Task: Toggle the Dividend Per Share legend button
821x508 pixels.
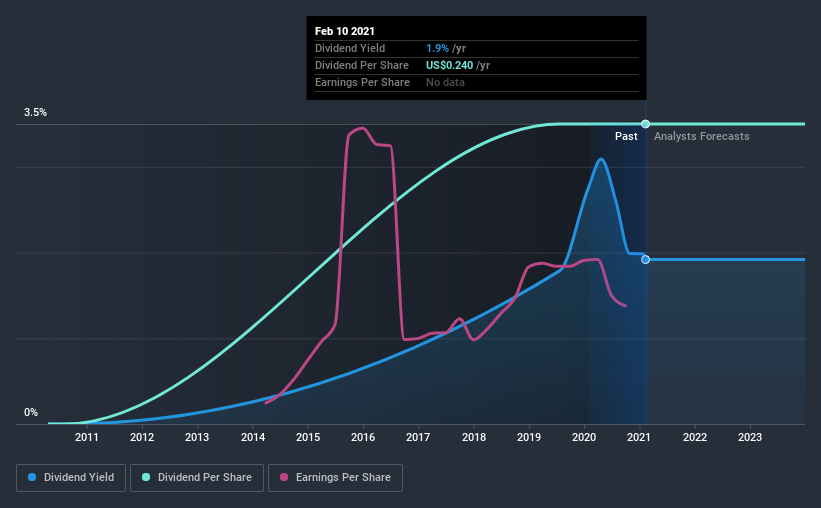Action: click(197, 478)
